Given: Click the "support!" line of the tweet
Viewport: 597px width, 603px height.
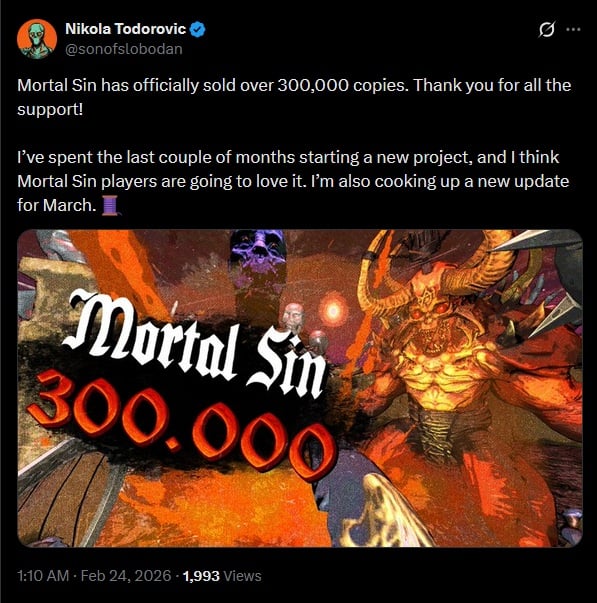Looking at the screenshot, I should click(x=50, y=110).
